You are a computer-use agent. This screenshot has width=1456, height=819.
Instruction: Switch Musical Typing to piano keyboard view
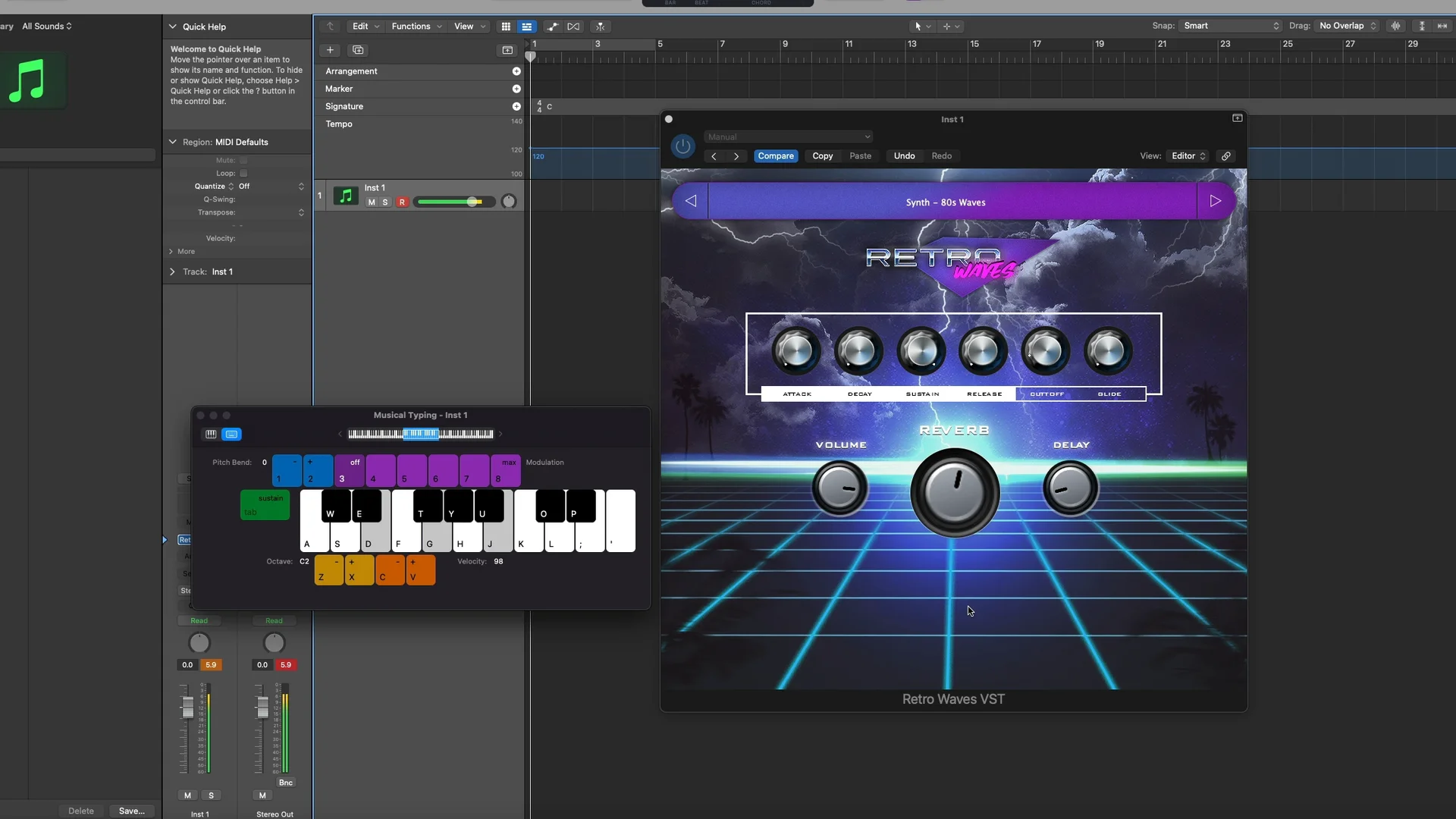click(x=211, y=435)
